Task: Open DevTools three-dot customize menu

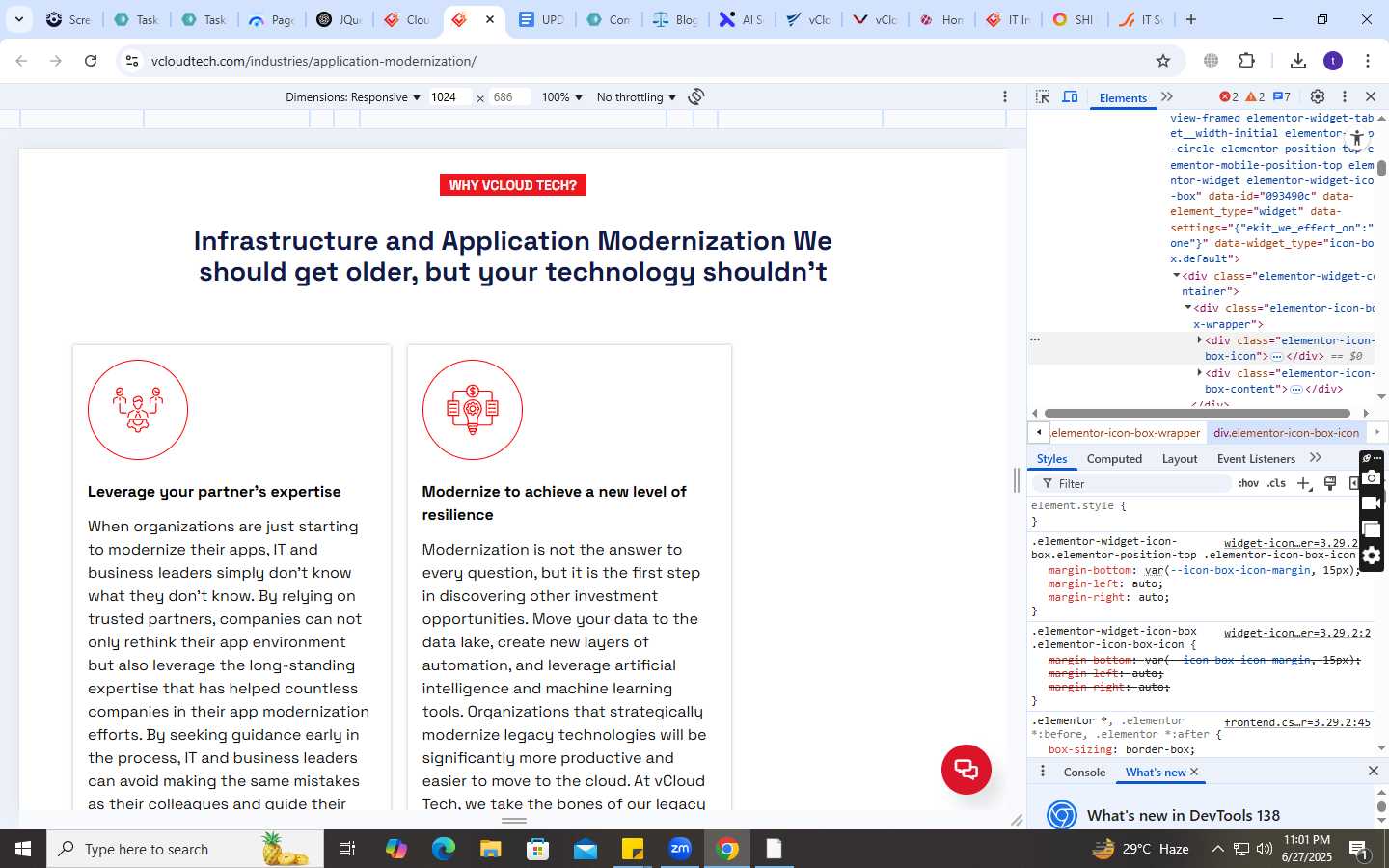Action: [1345, 96]
